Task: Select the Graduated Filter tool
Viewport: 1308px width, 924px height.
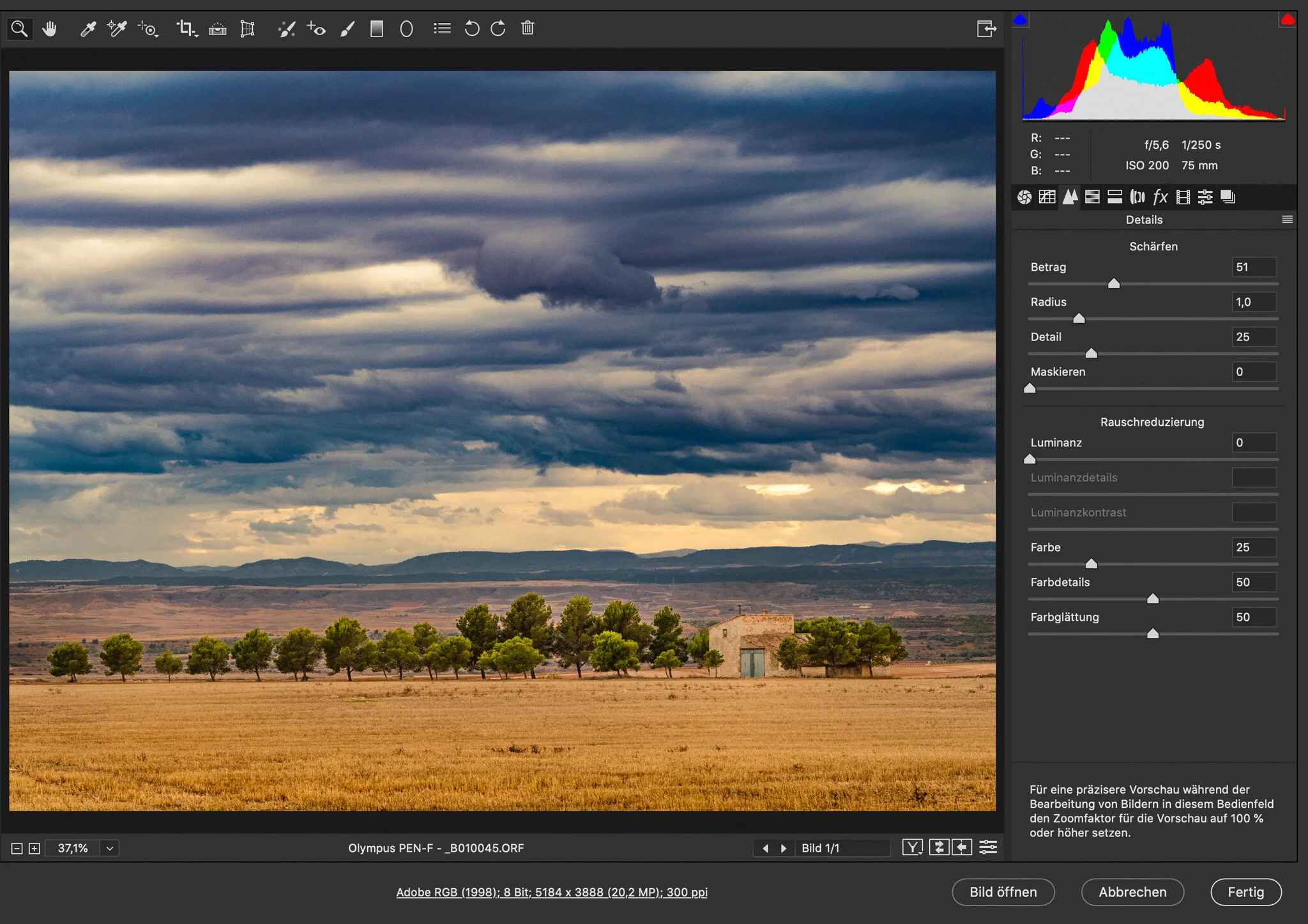Action: [x=377, y=29]
